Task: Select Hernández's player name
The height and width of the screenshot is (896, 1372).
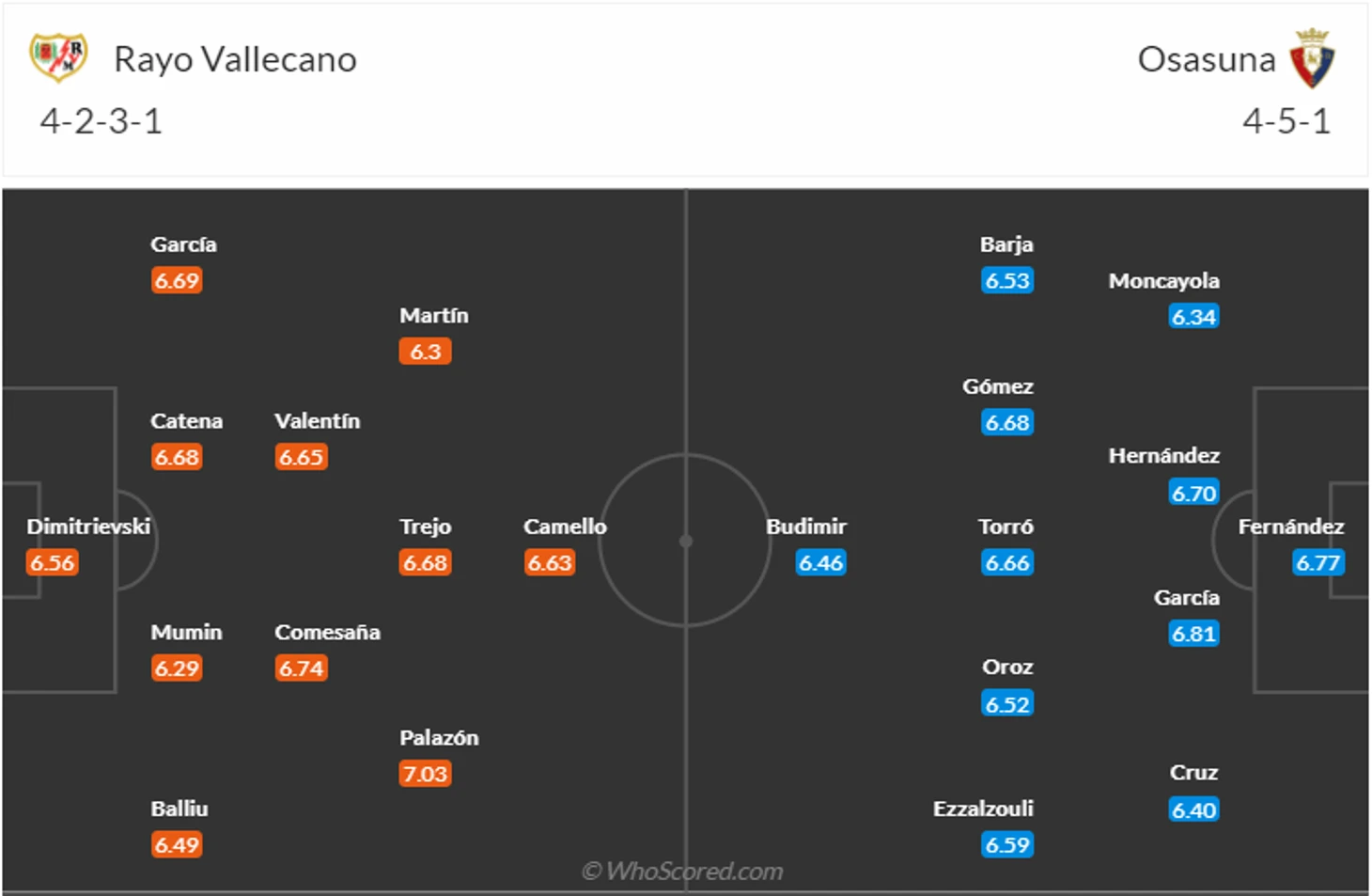Action: click(x=1164, y=456)
